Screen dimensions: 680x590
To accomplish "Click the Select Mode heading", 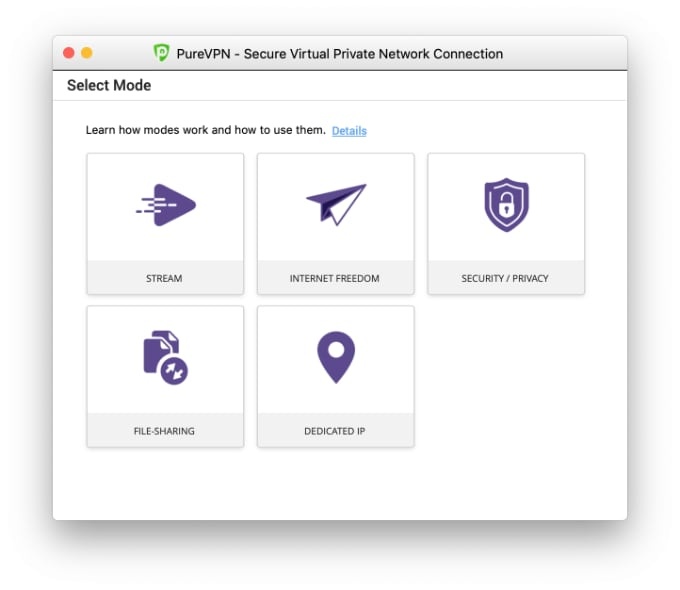I will coord(109,85).
